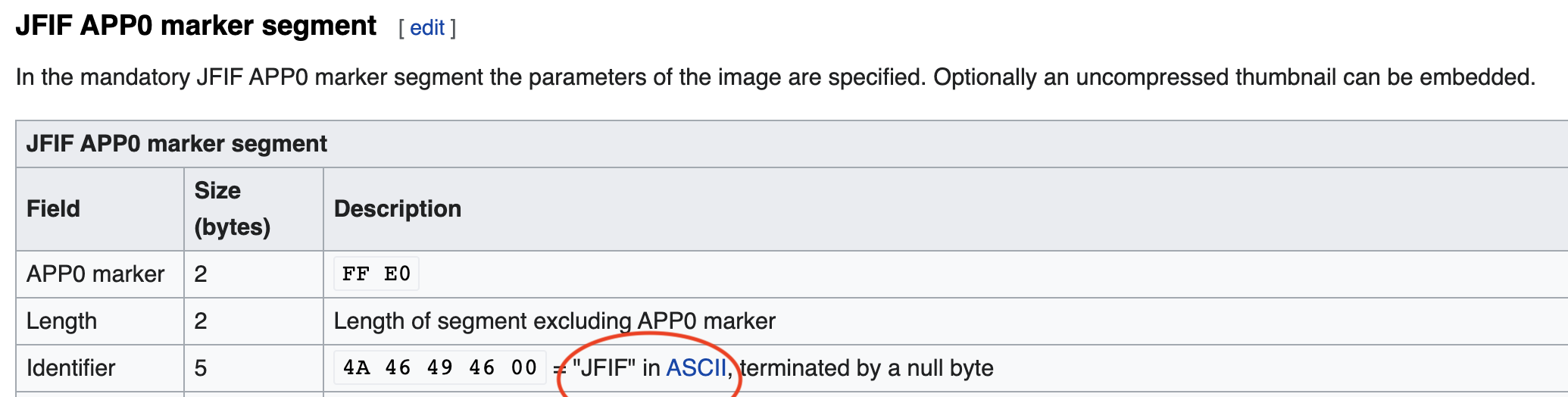Viewport: 1568px width, 397px height.
Task: Click the bold table caption title
Action: tap(176, 144)
